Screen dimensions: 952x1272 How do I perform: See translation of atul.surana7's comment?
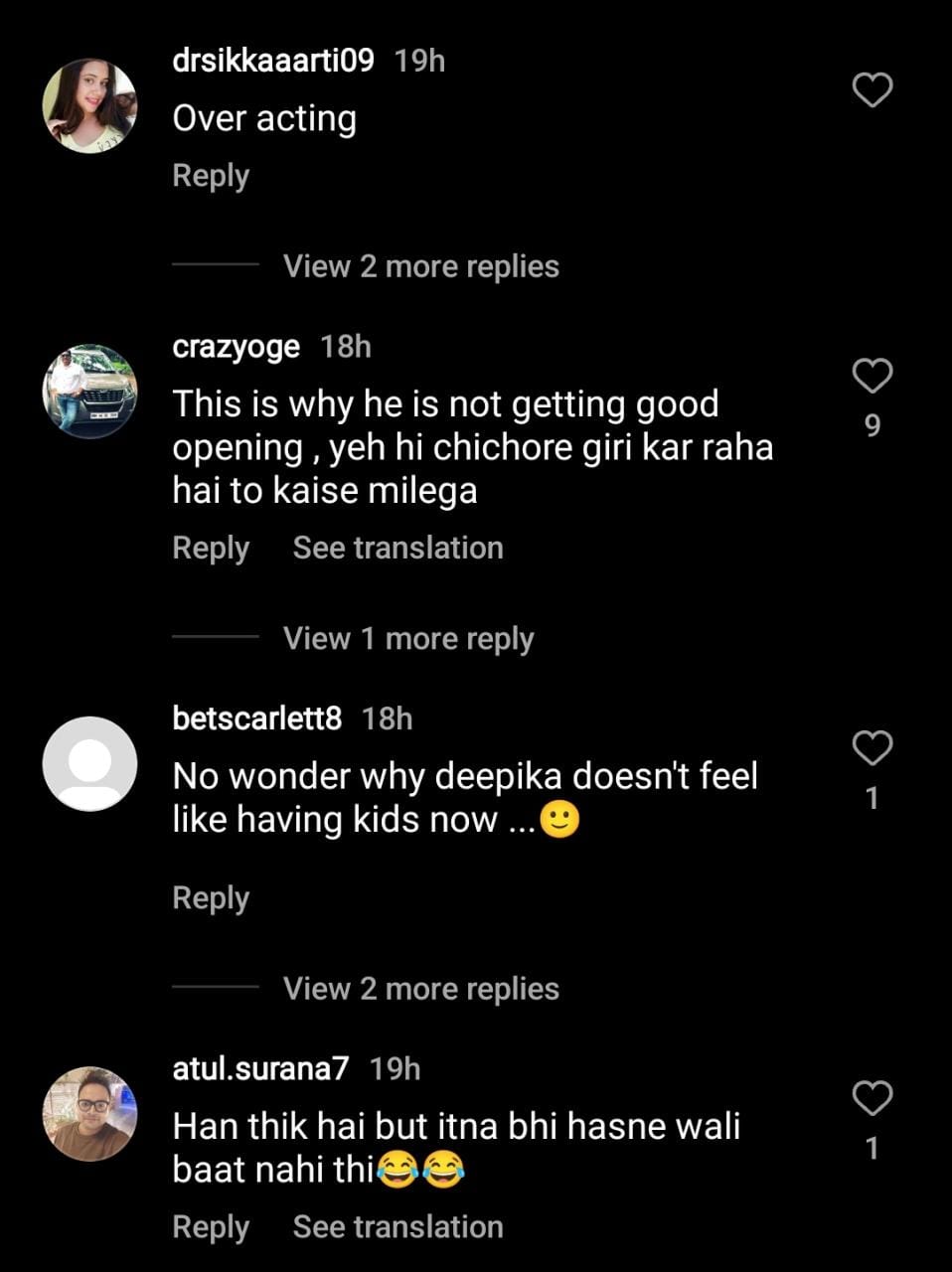coord(397,1227)
